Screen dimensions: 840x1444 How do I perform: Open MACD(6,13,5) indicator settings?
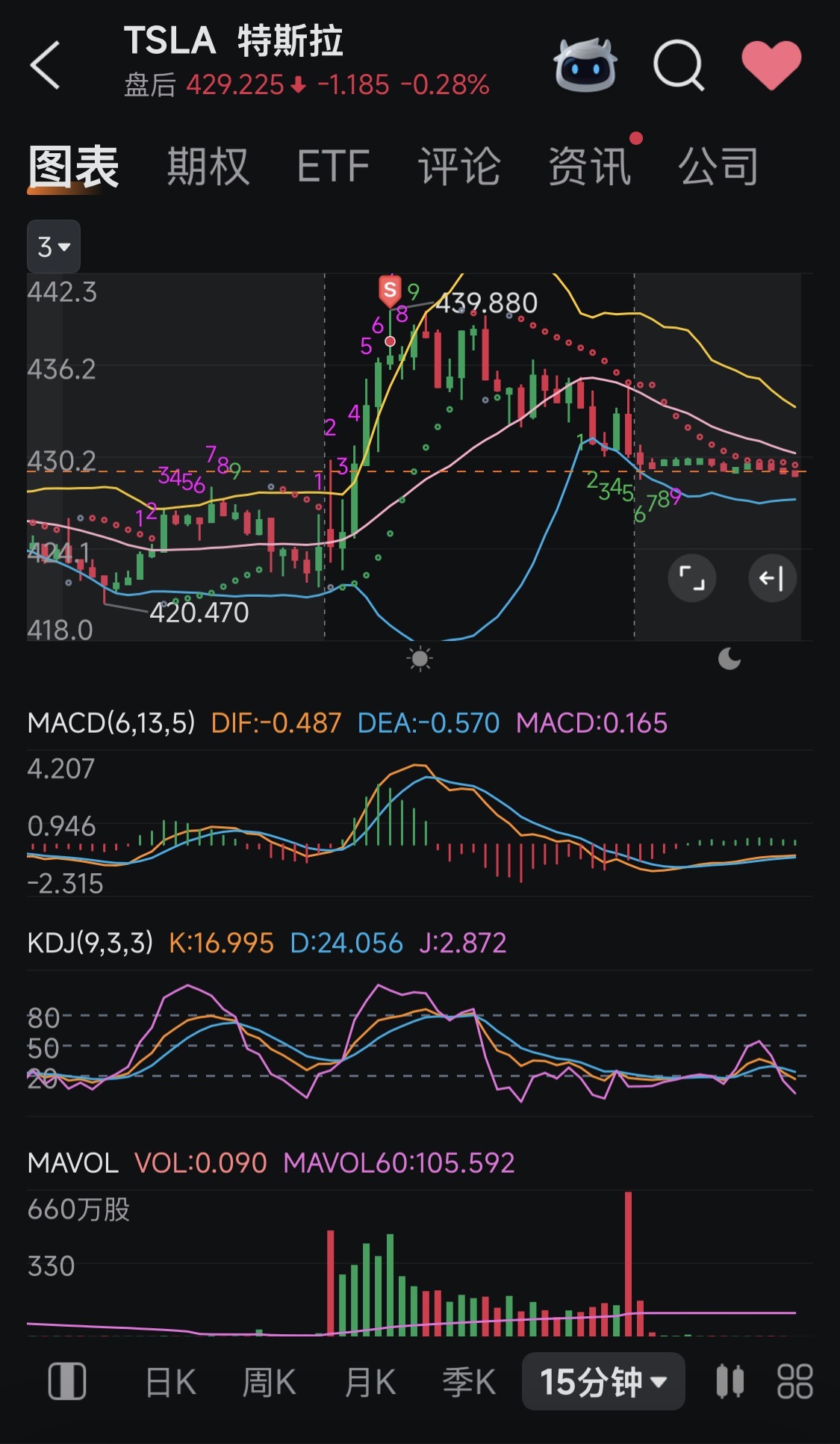pyautogui.click(x=111, y=723)
